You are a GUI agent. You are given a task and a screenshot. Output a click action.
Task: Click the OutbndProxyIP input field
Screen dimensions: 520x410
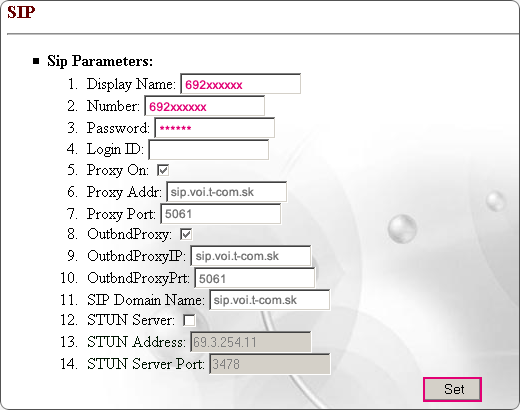[251, 256]
